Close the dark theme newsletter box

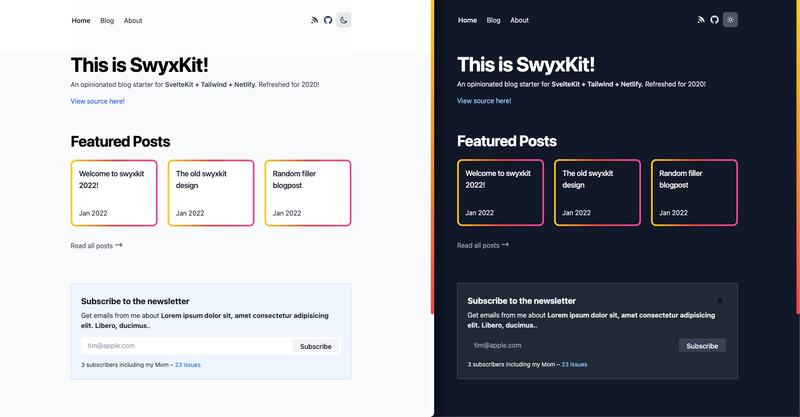tap(720, 301)
